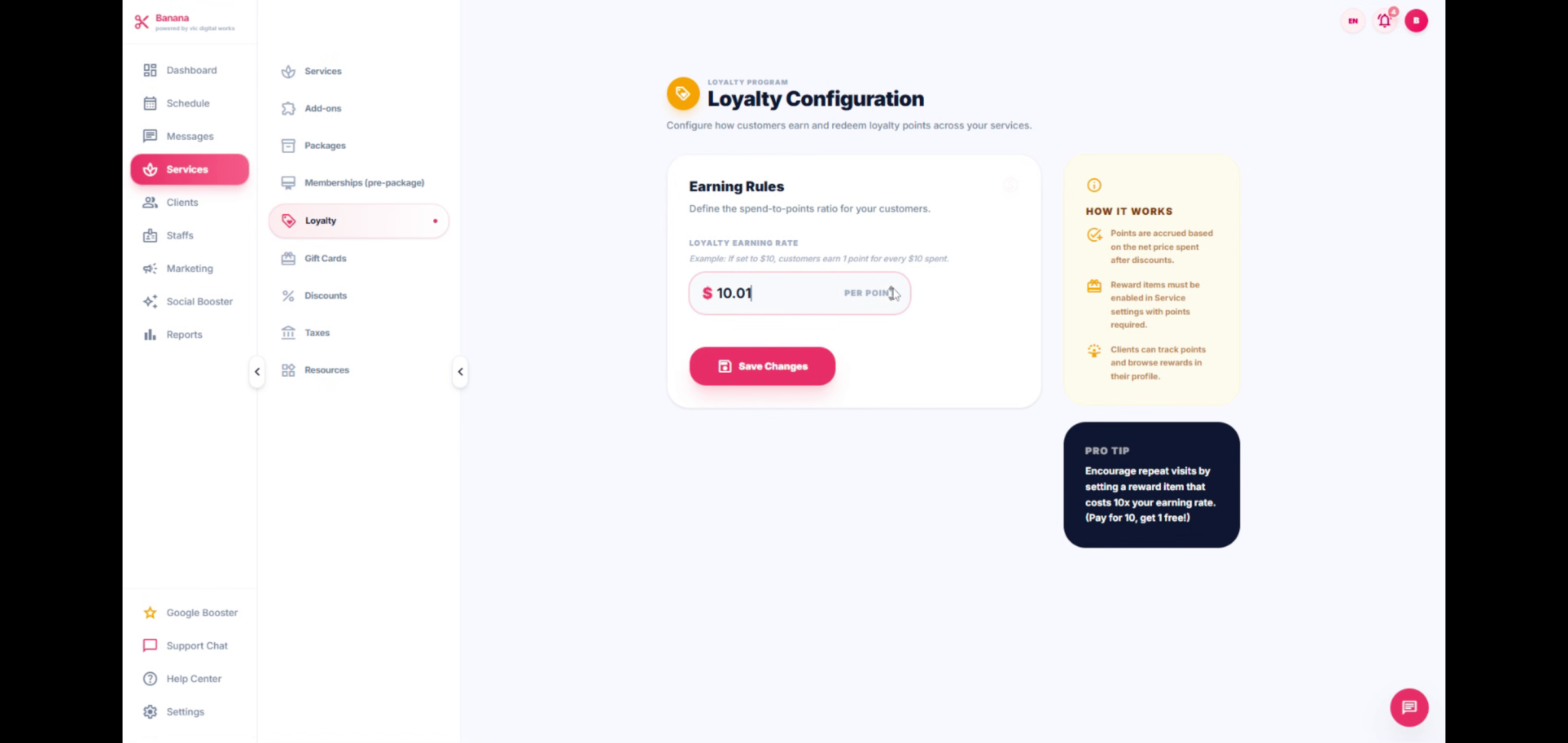Open the notifications bell
1568x743 pixels.
pos(1384,21)
